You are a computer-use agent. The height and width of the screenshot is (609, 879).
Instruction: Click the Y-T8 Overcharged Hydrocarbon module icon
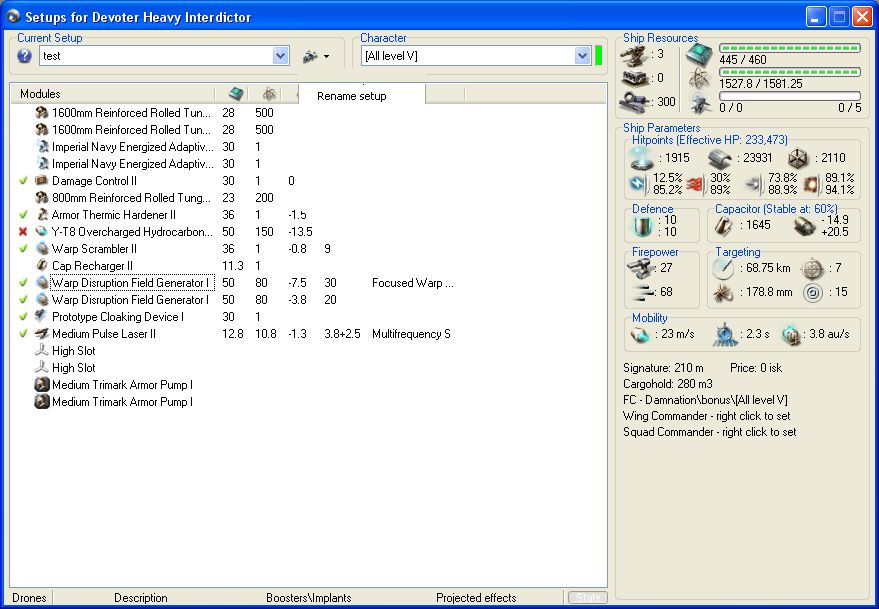(x=41, y=232)
